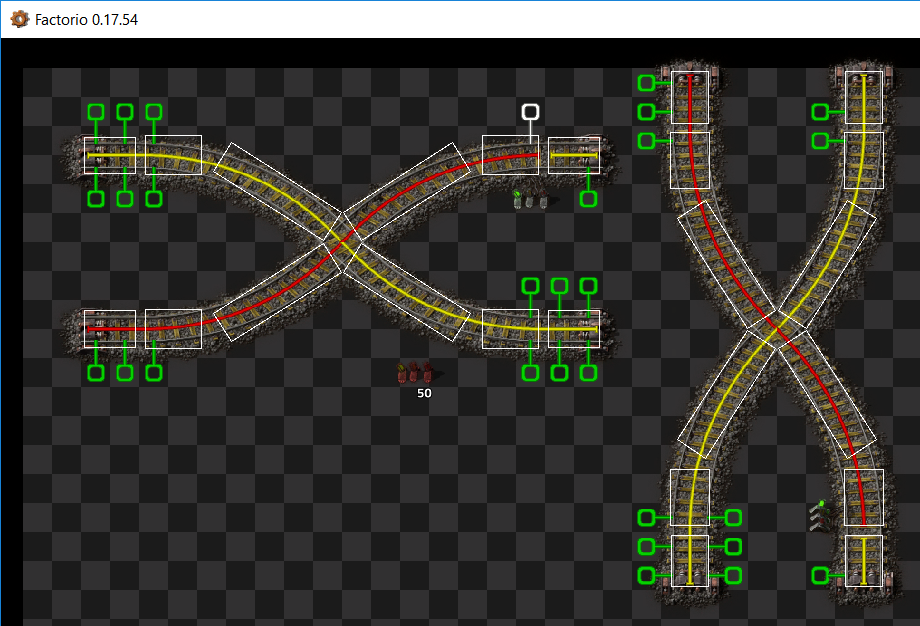Click rightmost green box below bottom-right horizontal rail end
The width and height of the screenshot is (920, 626).
coord(588,373)
